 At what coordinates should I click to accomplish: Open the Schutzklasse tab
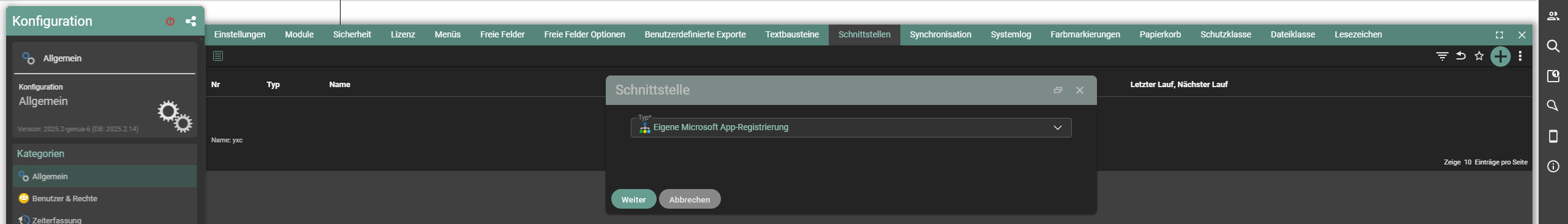point(1225,35)
